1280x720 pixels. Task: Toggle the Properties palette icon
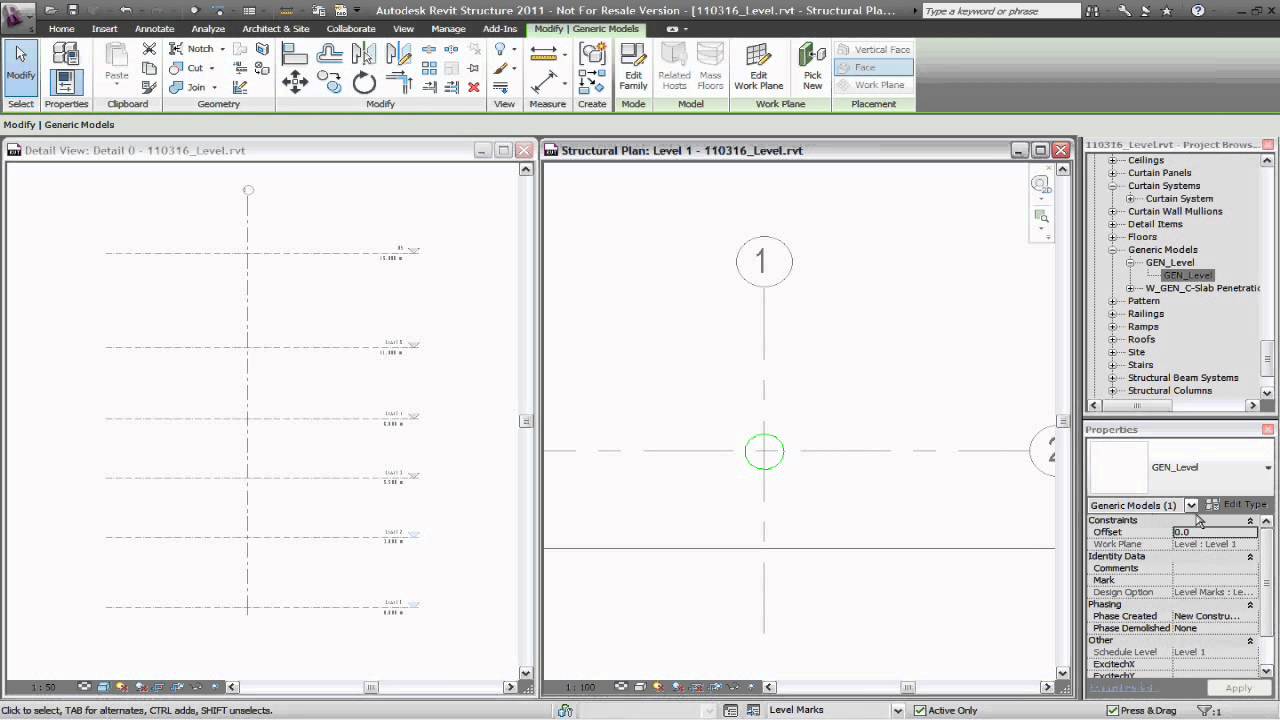[x=66, y=82]
